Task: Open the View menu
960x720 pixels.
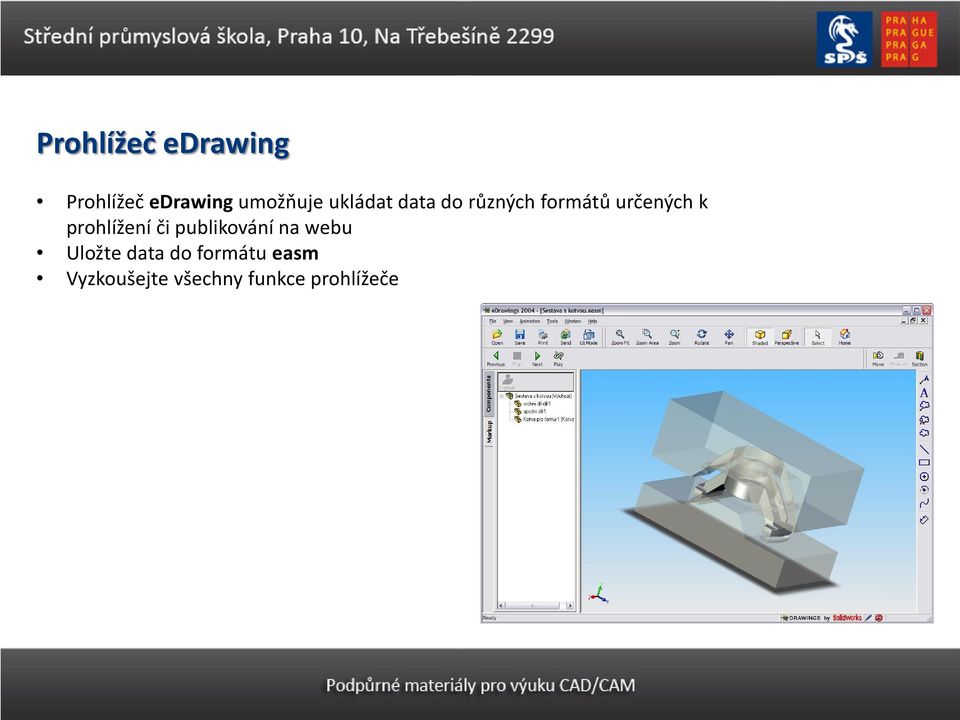Action: tap(508, 321)
